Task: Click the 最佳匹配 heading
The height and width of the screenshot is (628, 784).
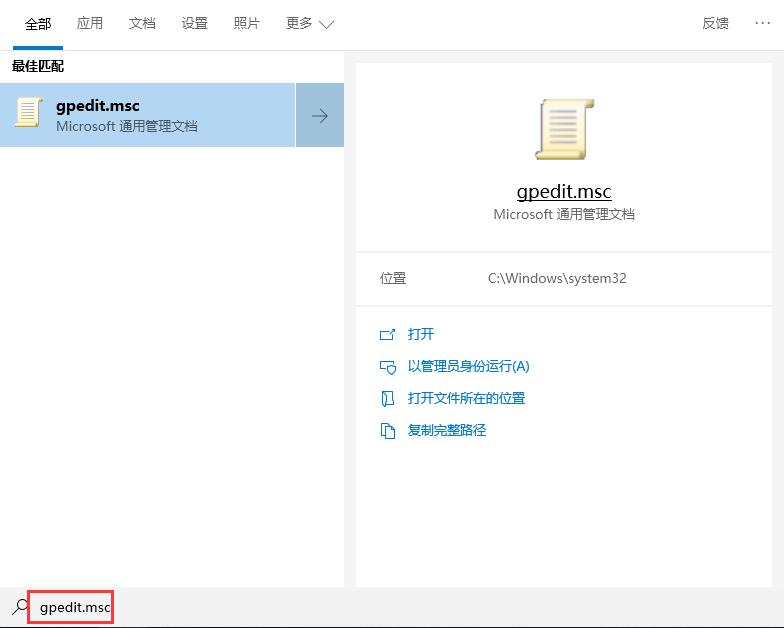Action: [x=38, y=66]
